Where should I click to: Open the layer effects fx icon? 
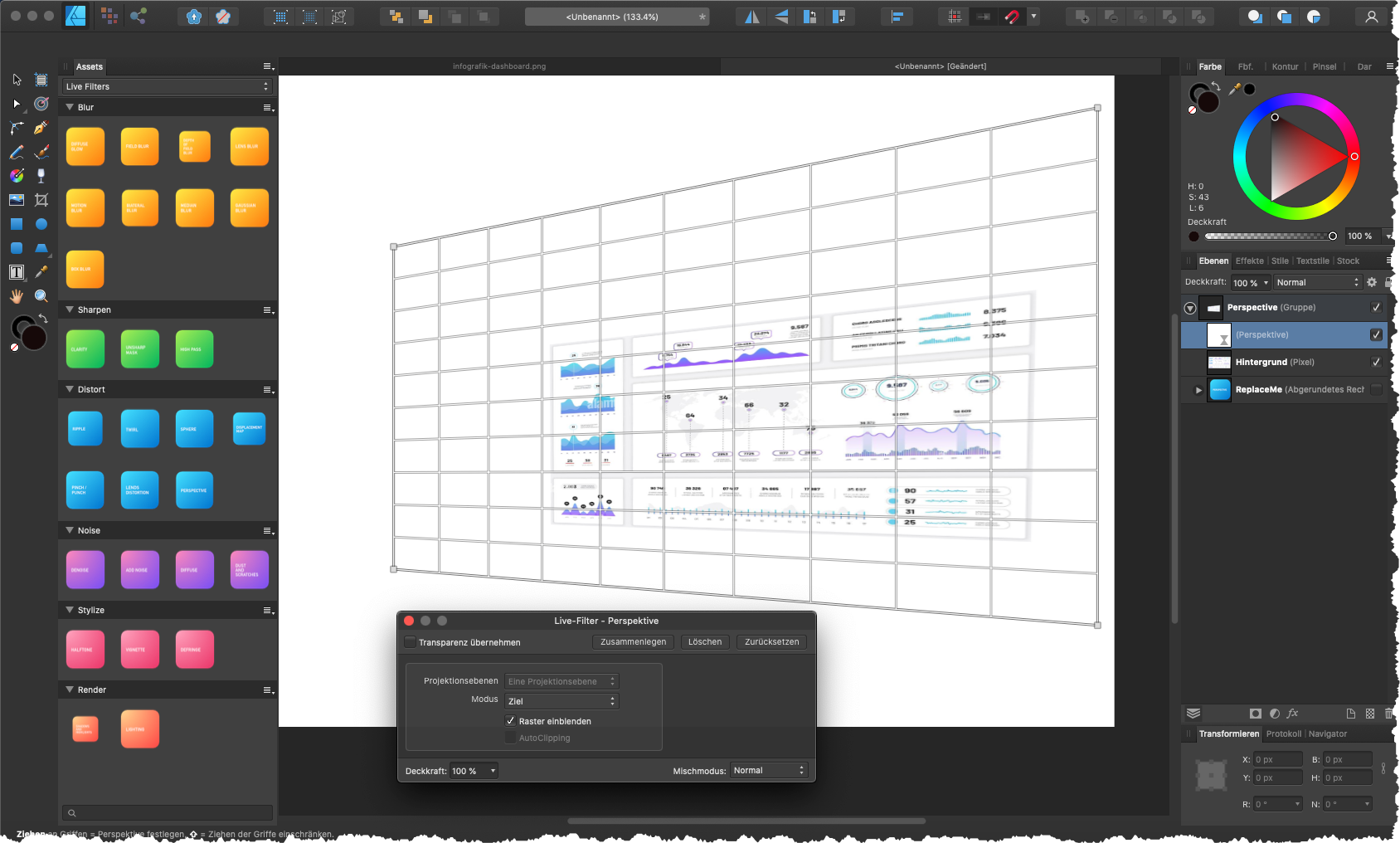coord(1292,714)
